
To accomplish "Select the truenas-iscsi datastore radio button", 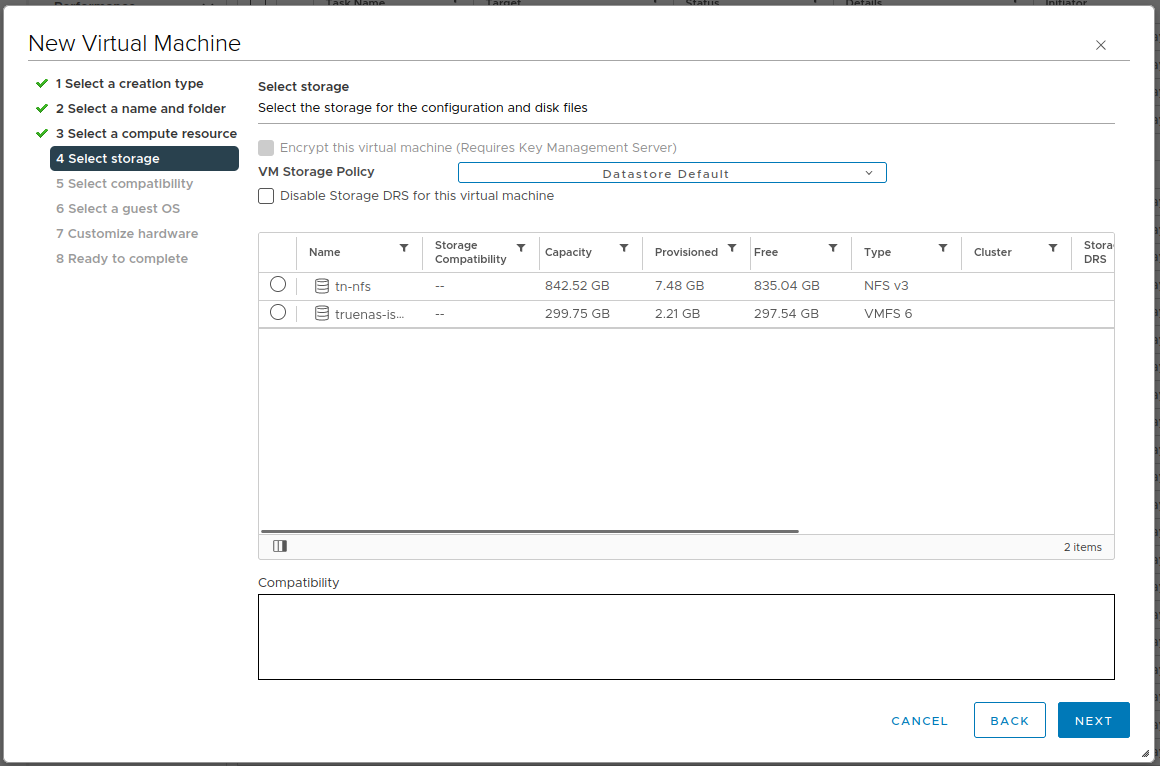I will click(x=278, y=313).
